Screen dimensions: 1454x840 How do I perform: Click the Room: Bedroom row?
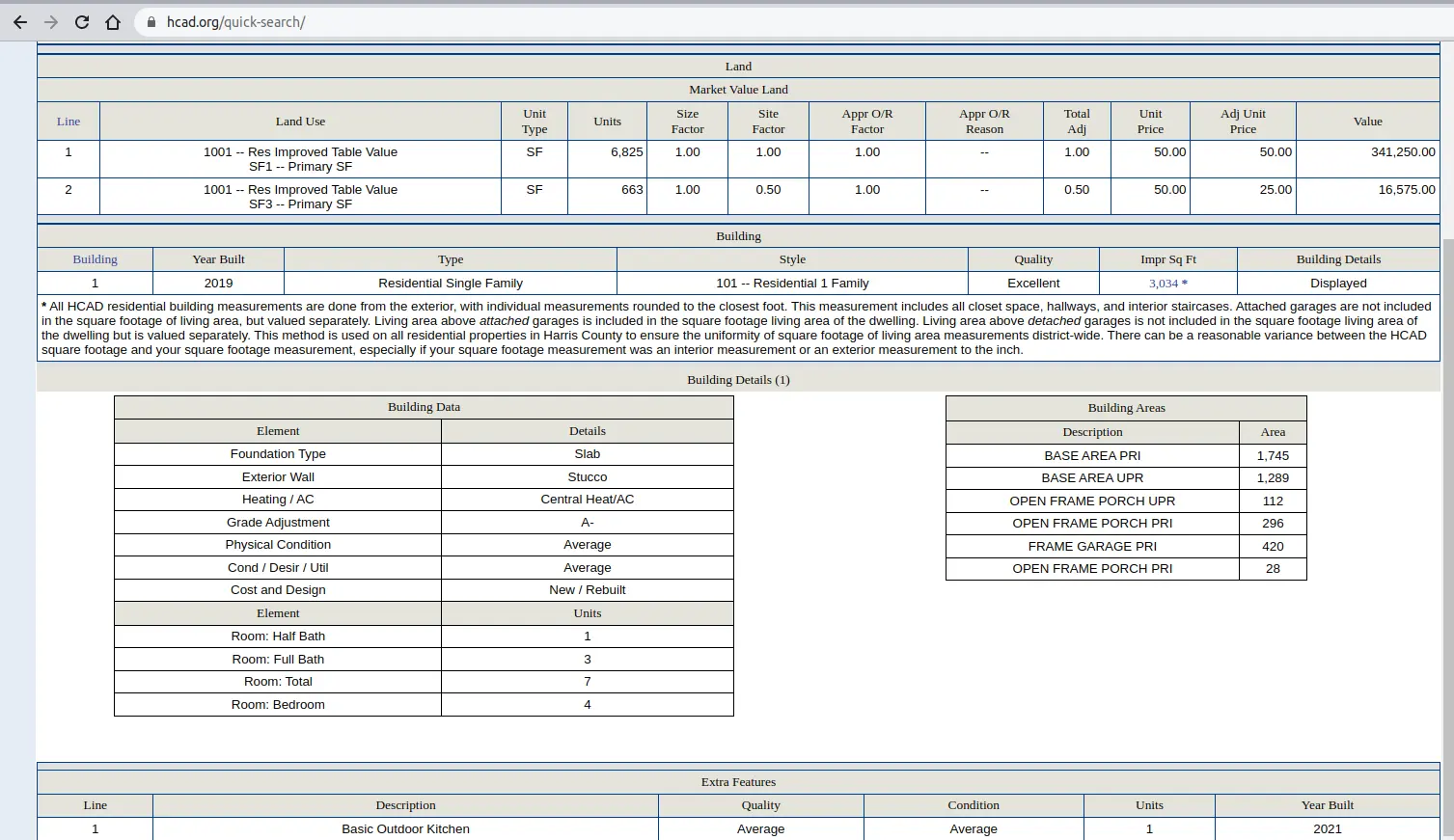click(424, 705)
